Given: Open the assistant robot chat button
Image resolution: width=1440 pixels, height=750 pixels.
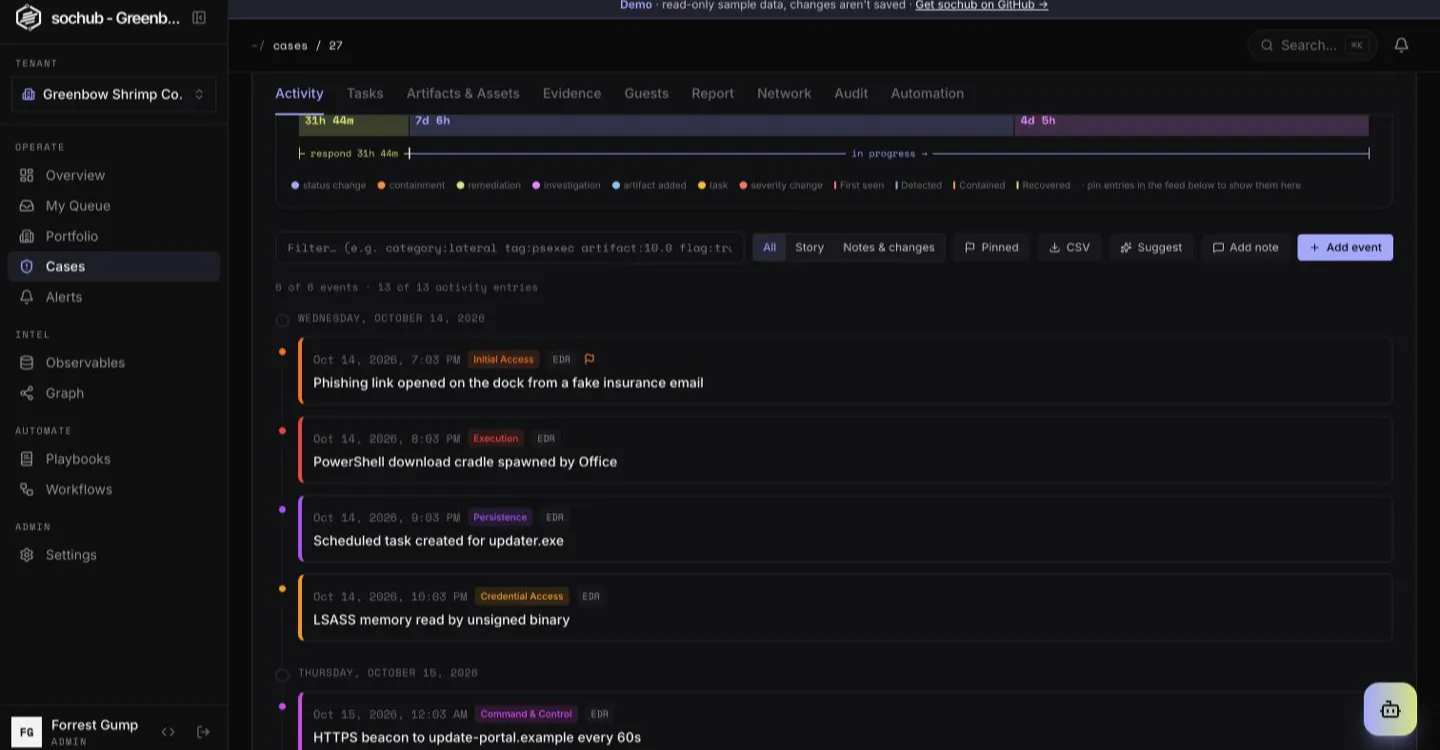Looking at the screenshot, I should (1390, 709).
